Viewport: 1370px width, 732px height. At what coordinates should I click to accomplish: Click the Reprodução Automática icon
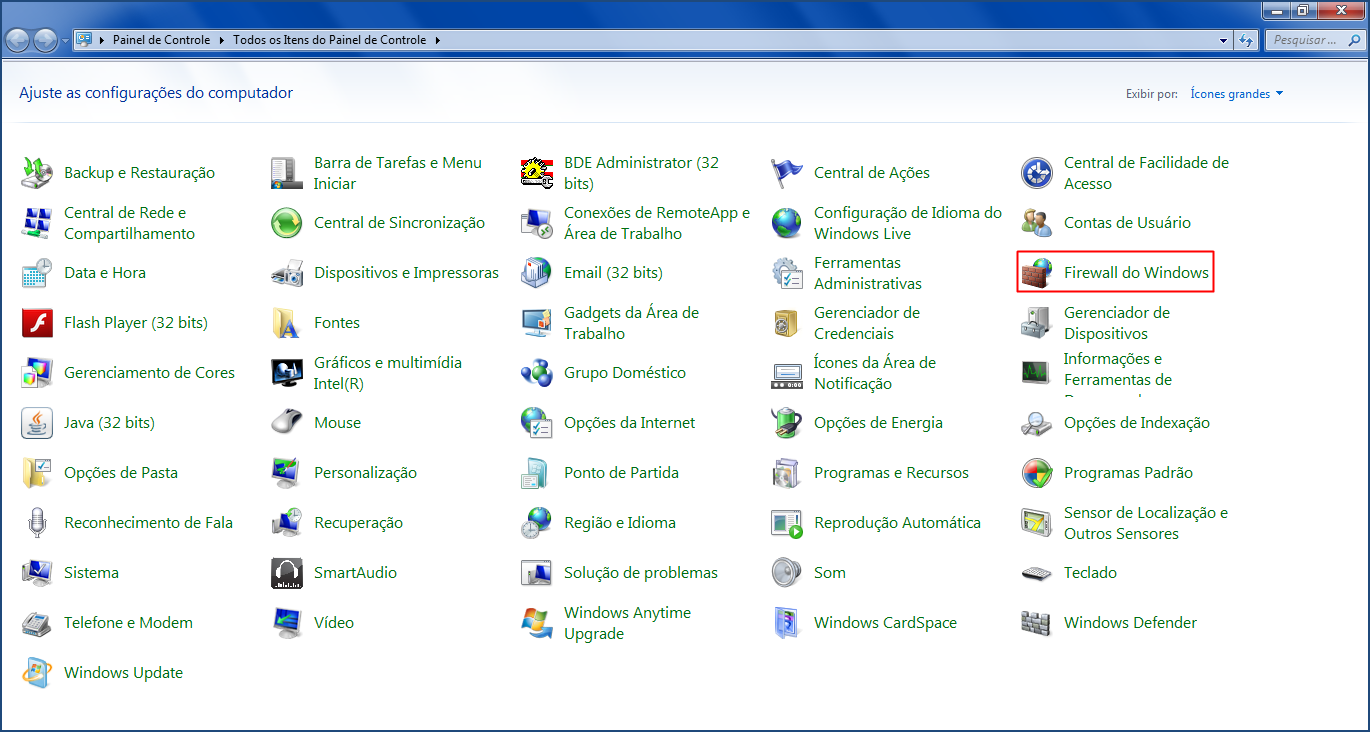[787, 523]
